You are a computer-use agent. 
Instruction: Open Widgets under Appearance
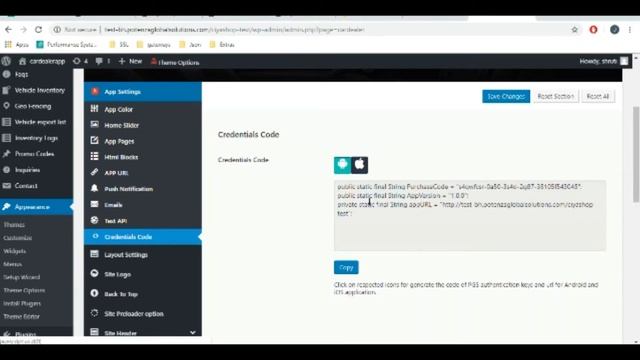pyautogui.click(x=15, y=251)
